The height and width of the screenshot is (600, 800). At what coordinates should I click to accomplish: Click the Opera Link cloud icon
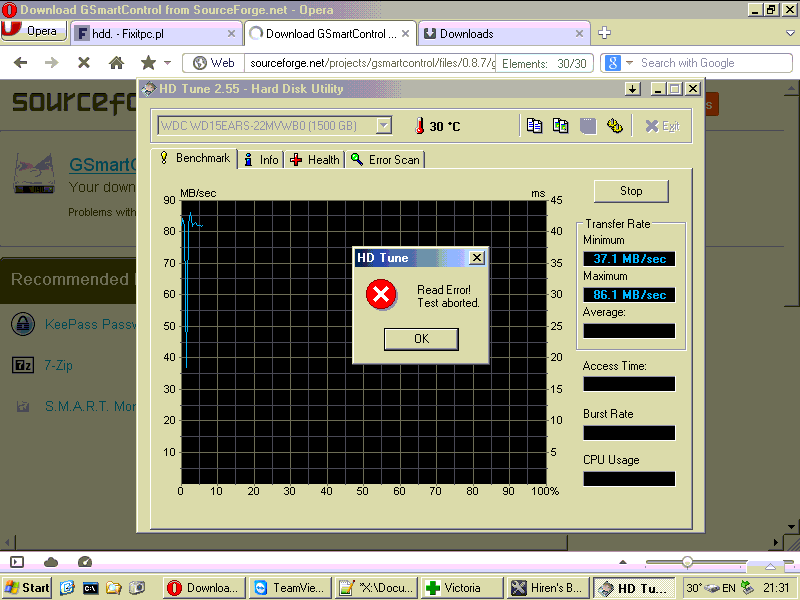click(51, 562)
